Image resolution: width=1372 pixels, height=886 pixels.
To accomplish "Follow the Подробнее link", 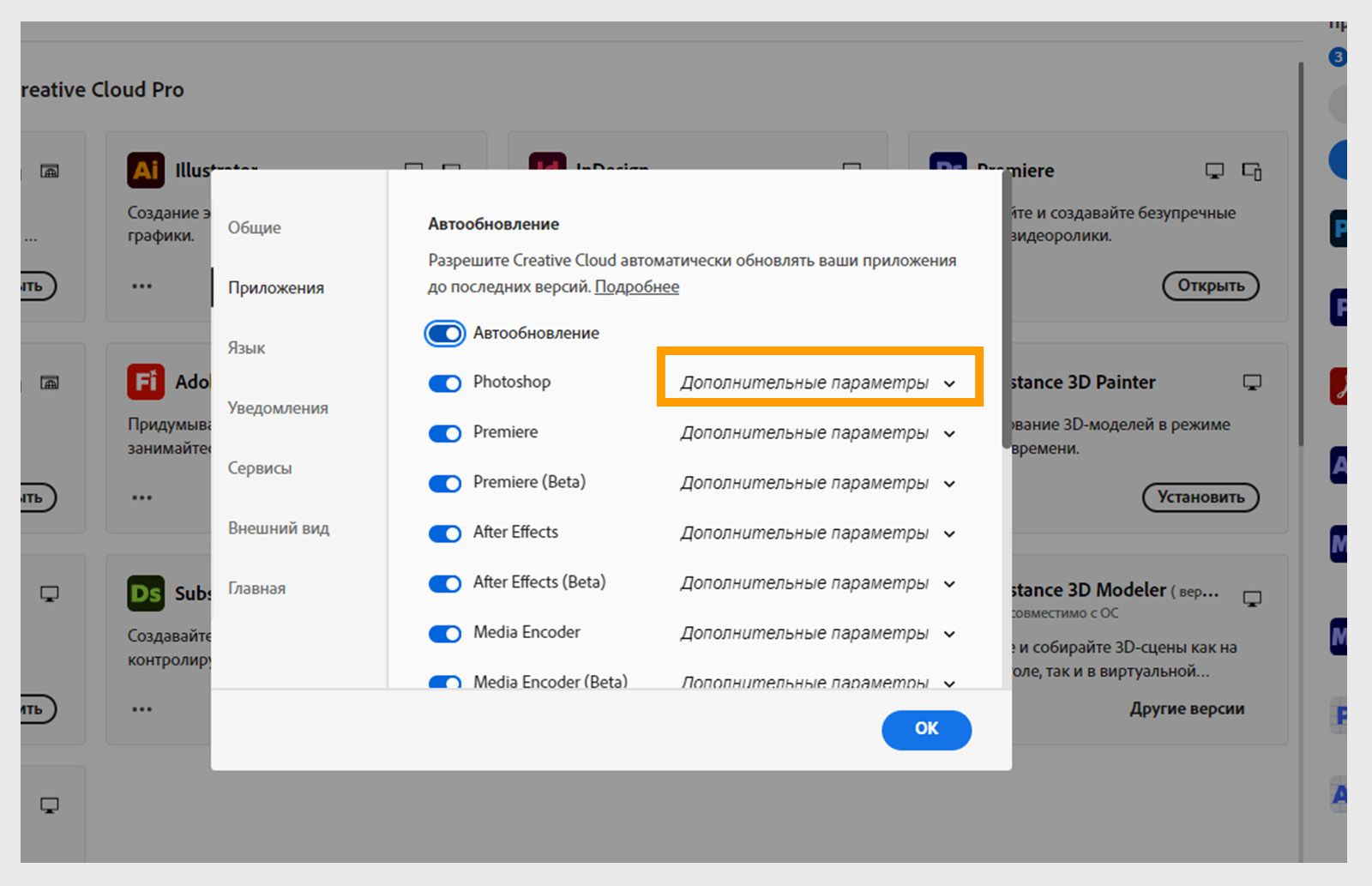I will click(637, 286).
